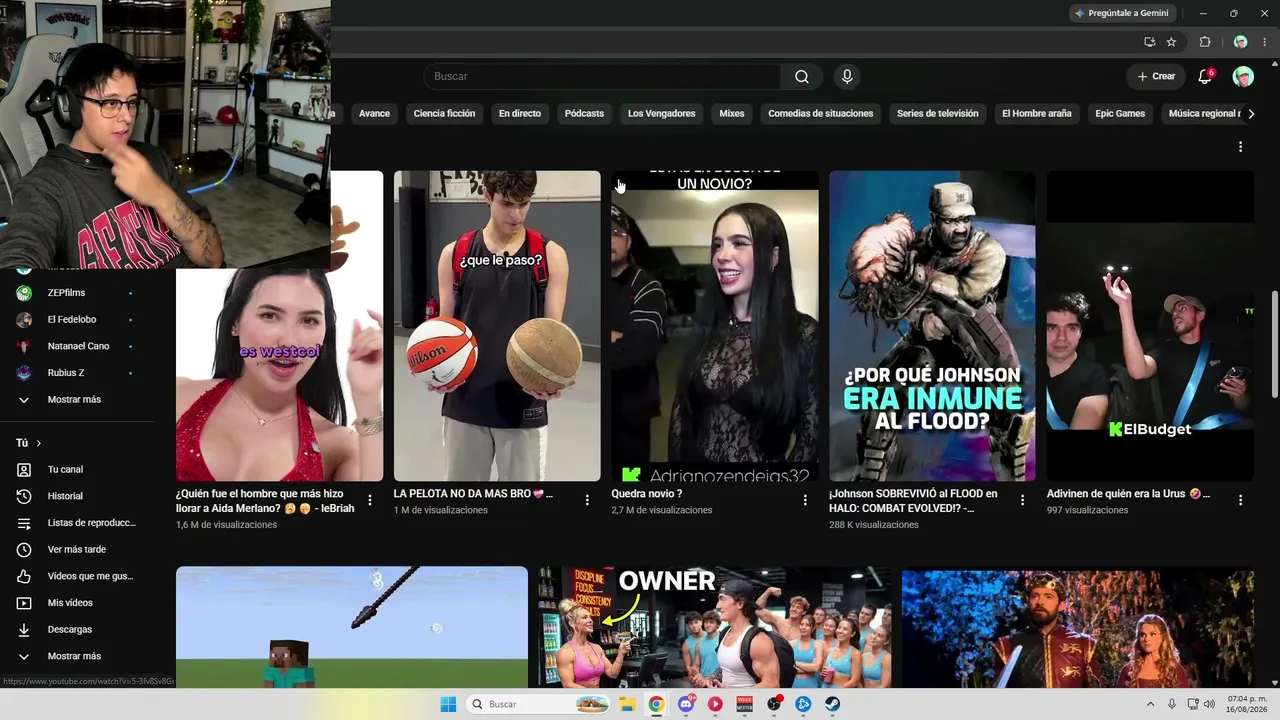Show more category chips with right arrow
This screenshot has height=720, width=1280.
1251,114
